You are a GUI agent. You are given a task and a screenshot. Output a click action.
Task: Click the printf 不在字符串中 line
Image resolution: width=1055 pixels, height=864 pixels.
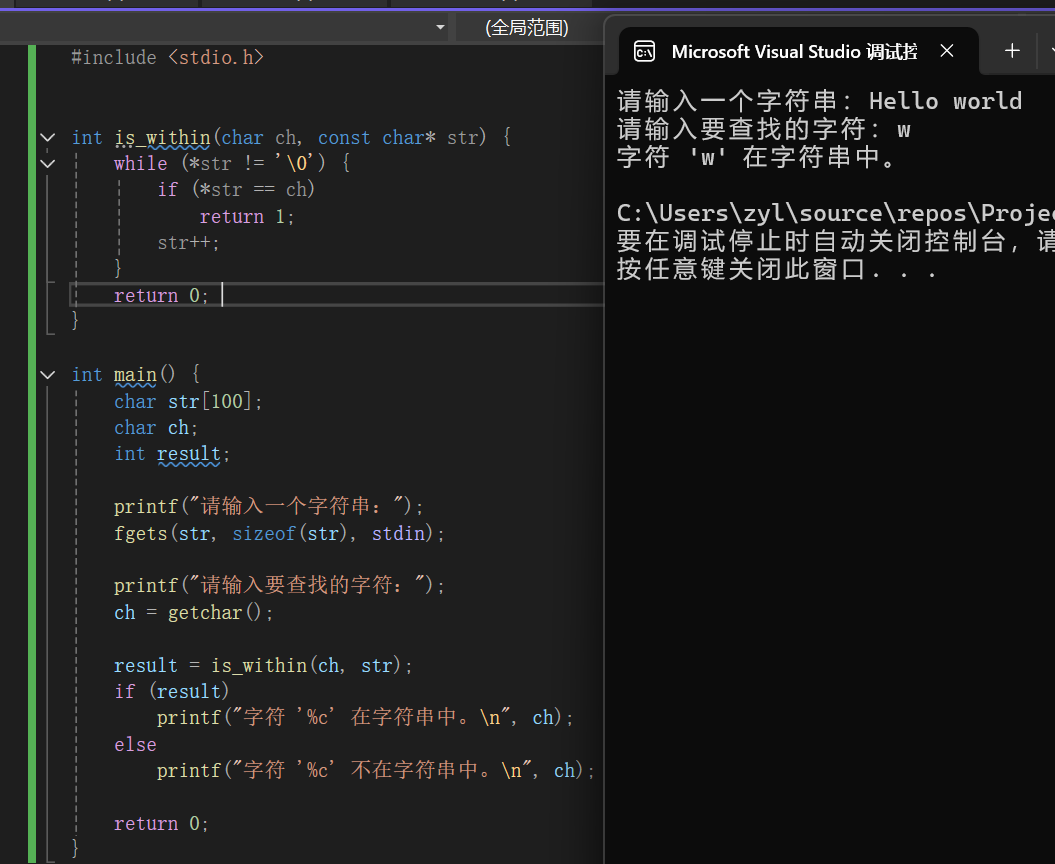pos(375,770)
